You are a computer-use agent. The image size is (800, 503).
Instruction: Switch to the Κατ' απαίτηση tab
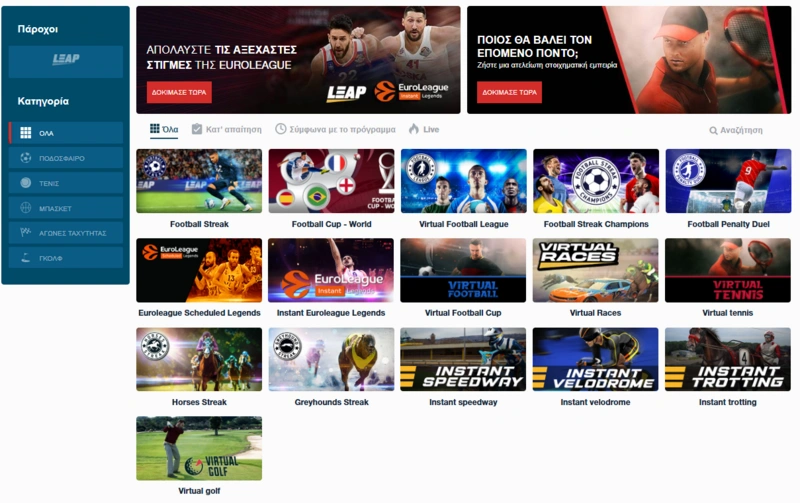[x=227, y=130]
